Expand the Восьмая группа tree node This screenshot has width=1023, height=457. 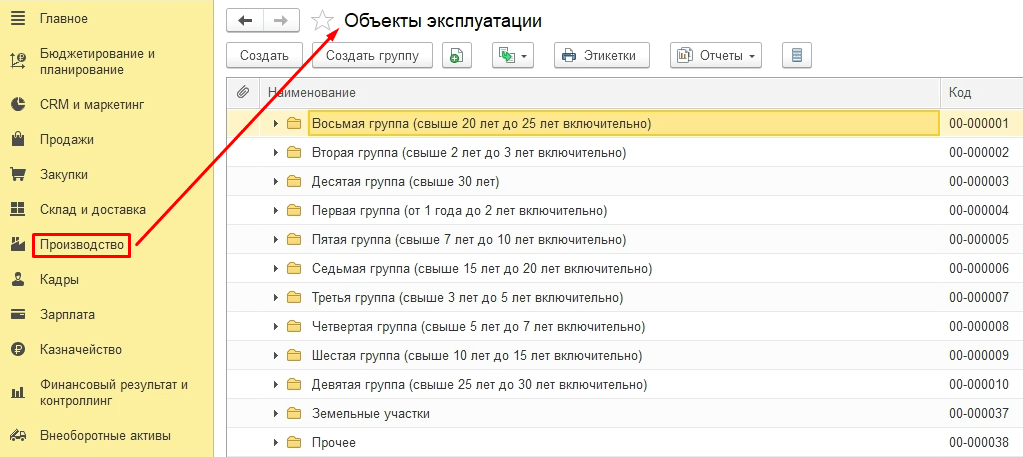276,123
